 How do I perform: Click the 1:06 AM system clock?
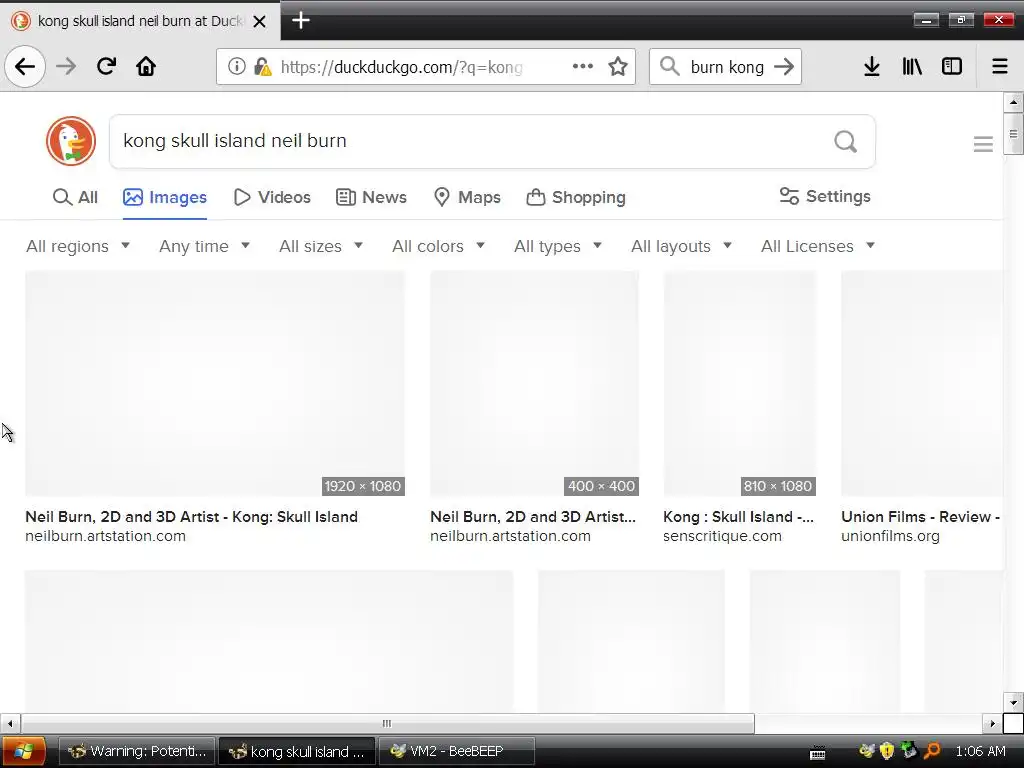980,751
